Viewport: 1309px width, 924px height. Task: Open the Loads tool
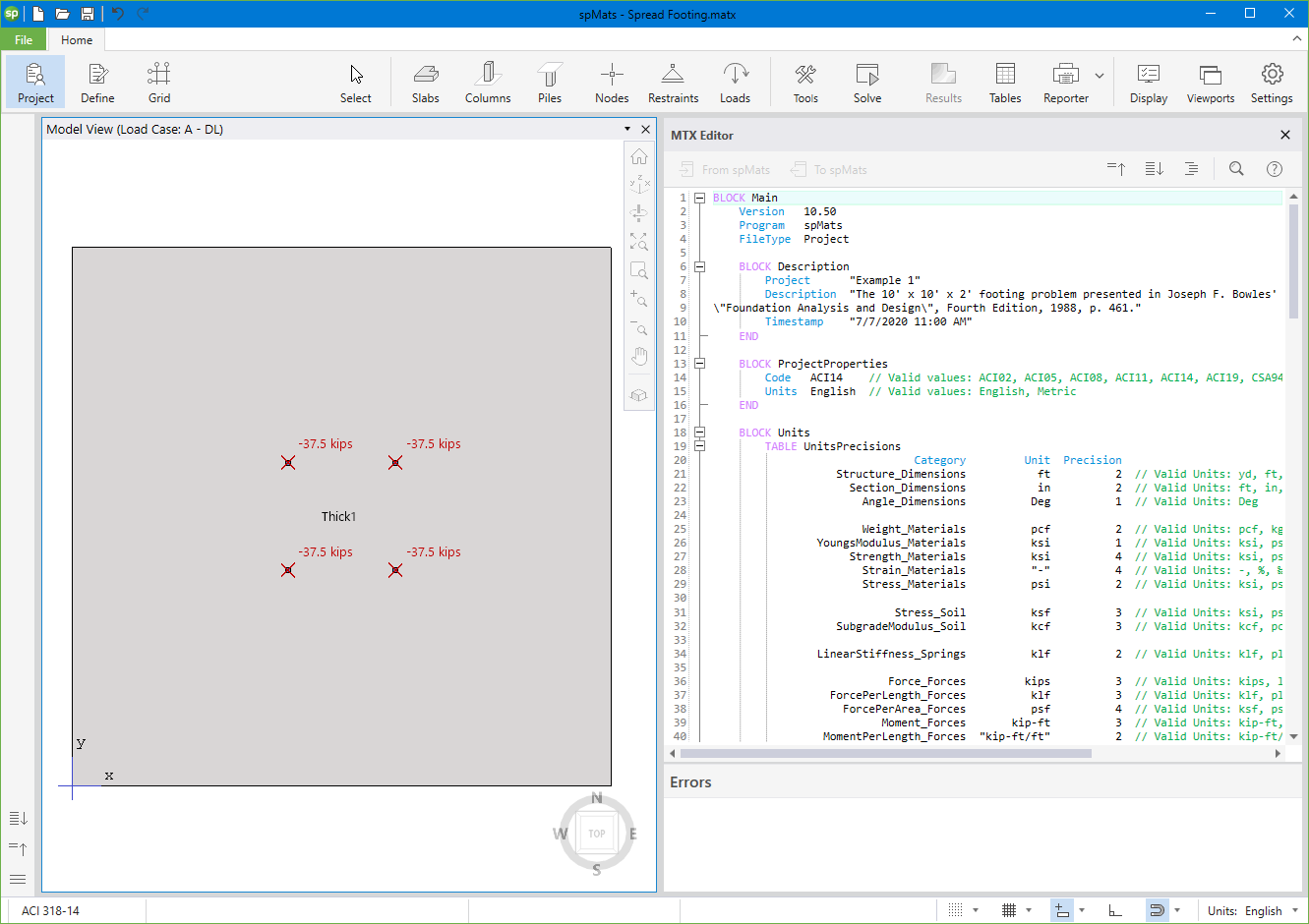[736, 82]
